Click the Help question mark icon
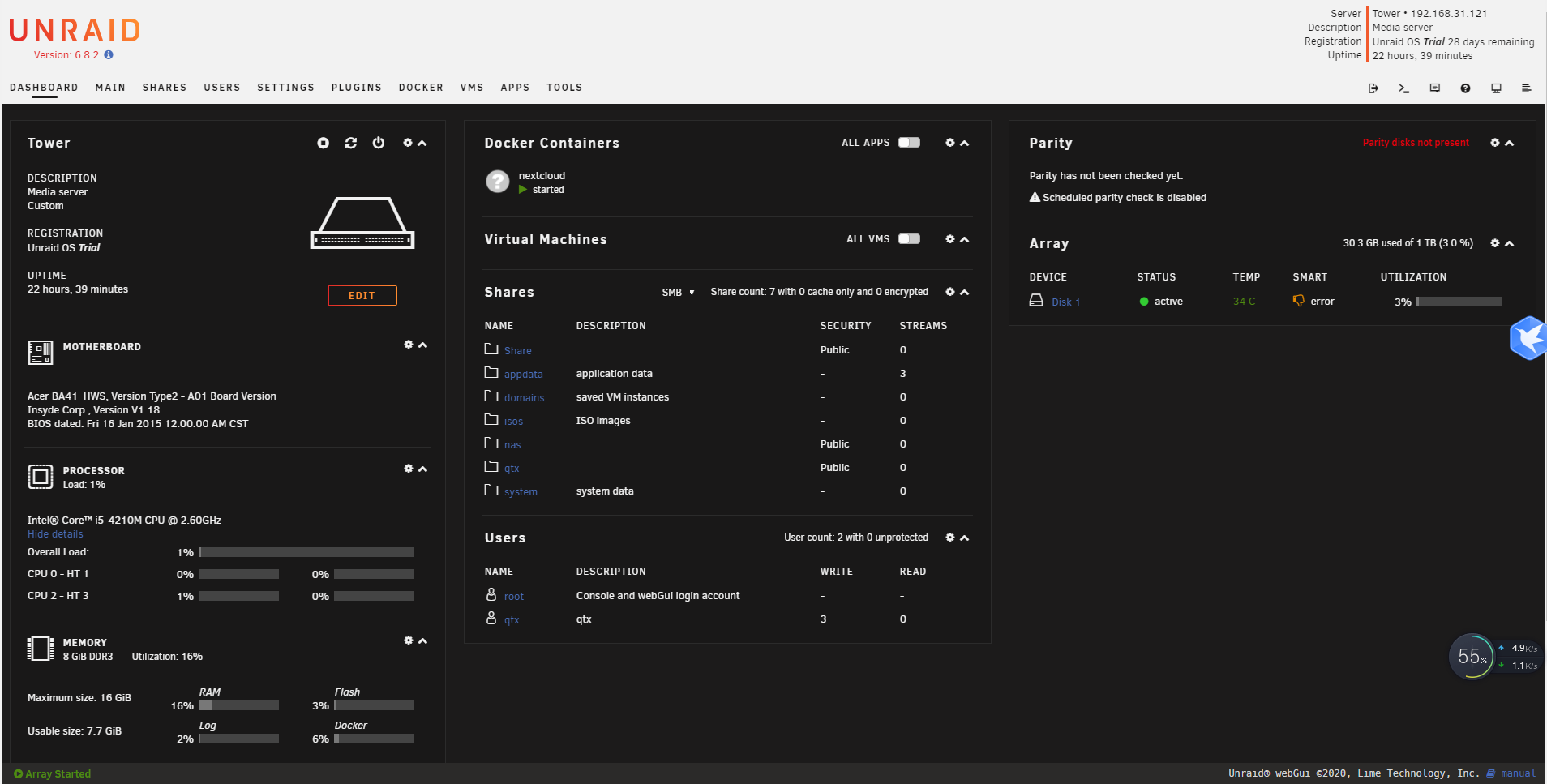Image resolution: width=1547 pixels, height=784 pixels. (x=1466, y=88)
